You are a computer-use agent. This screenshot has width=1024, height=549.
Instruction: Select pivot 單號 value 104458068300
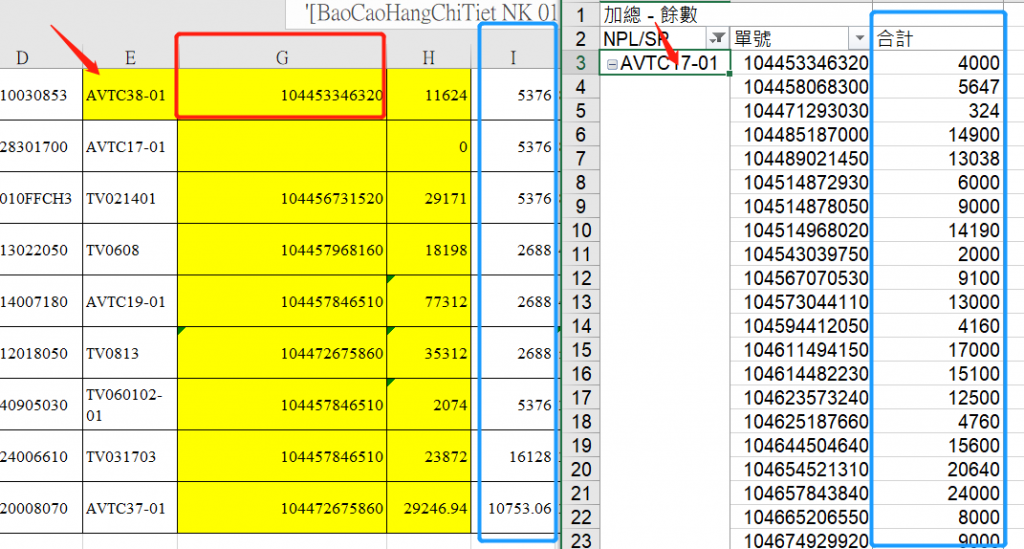click(801, 87)
